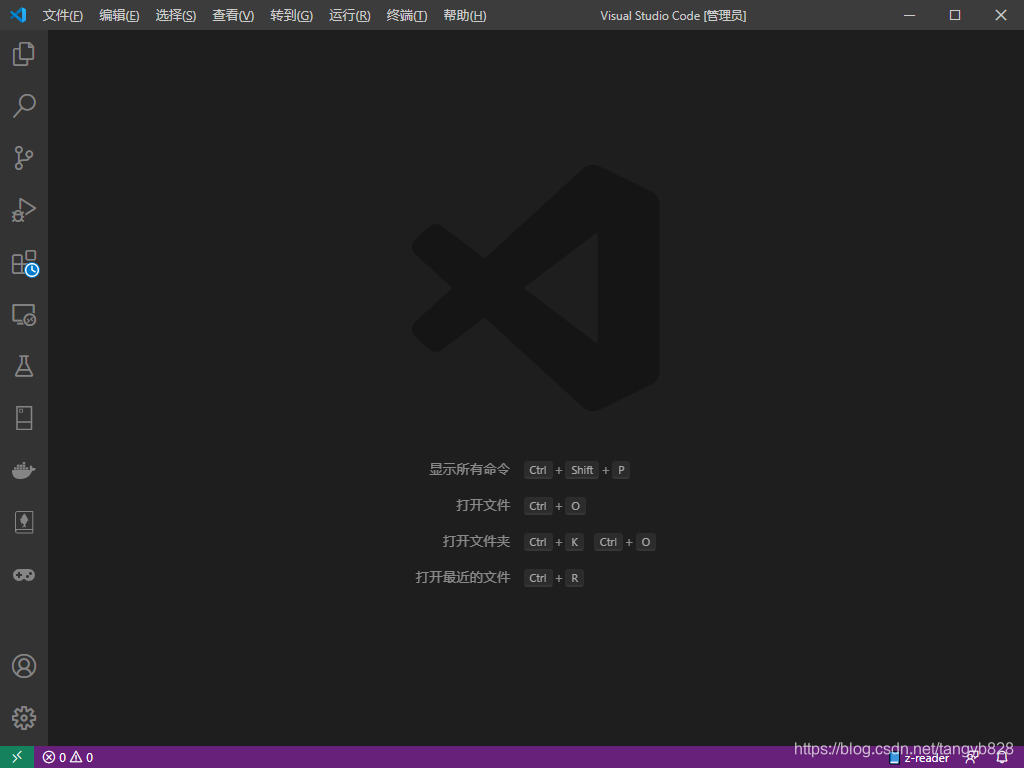Click the 显示所有命令 label
The width and height of the screenshot is (1024, 768).
(469, 470)
